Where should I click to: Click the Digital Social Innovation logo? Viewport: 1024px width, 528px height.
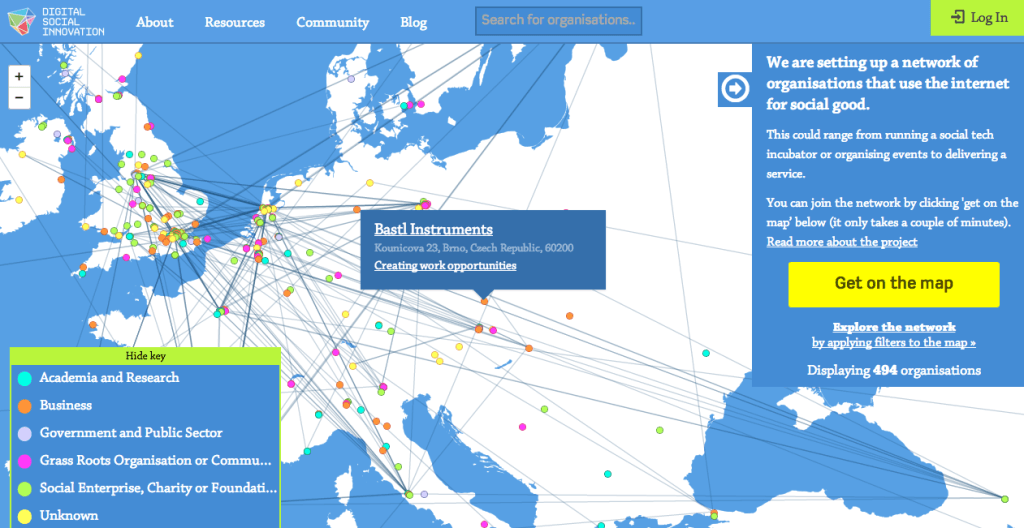56,21
